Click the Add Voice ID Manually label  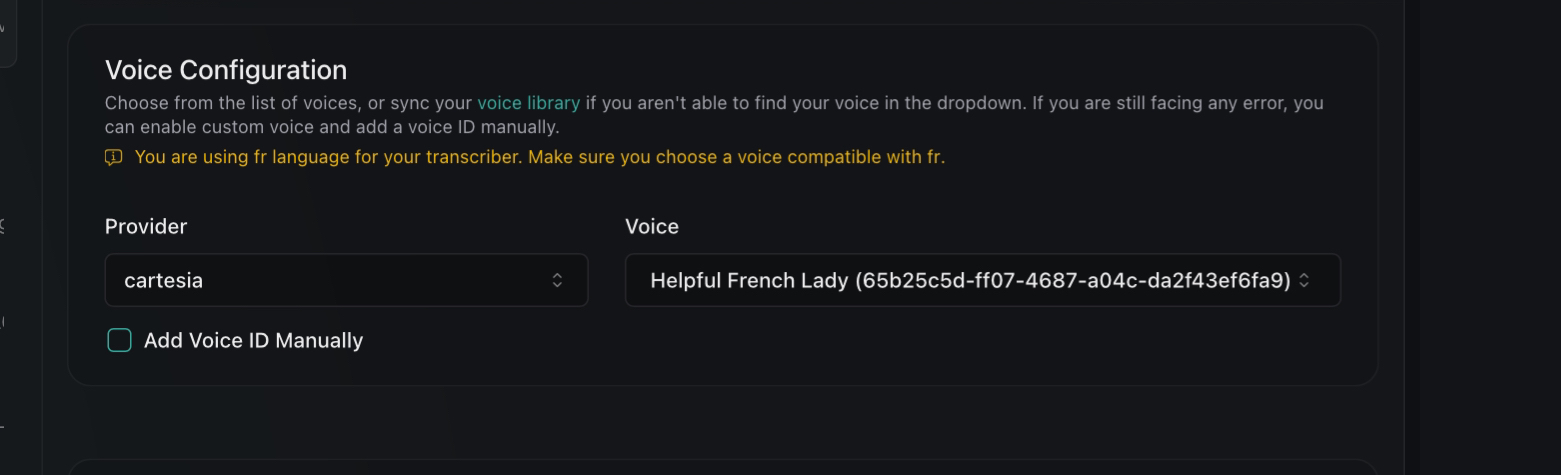(x=253, y=341)
